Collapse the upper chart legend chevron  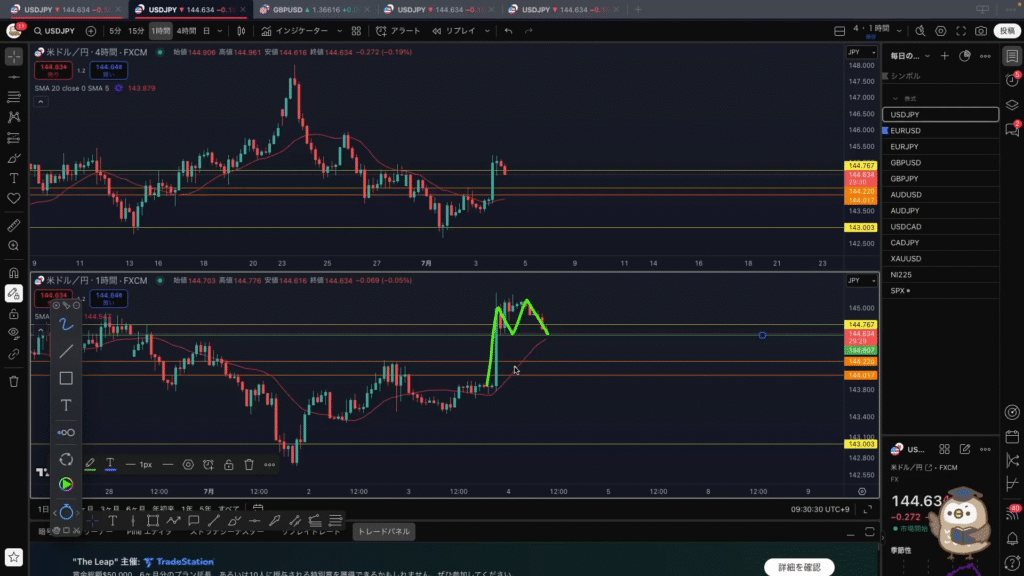pos(40,102)
